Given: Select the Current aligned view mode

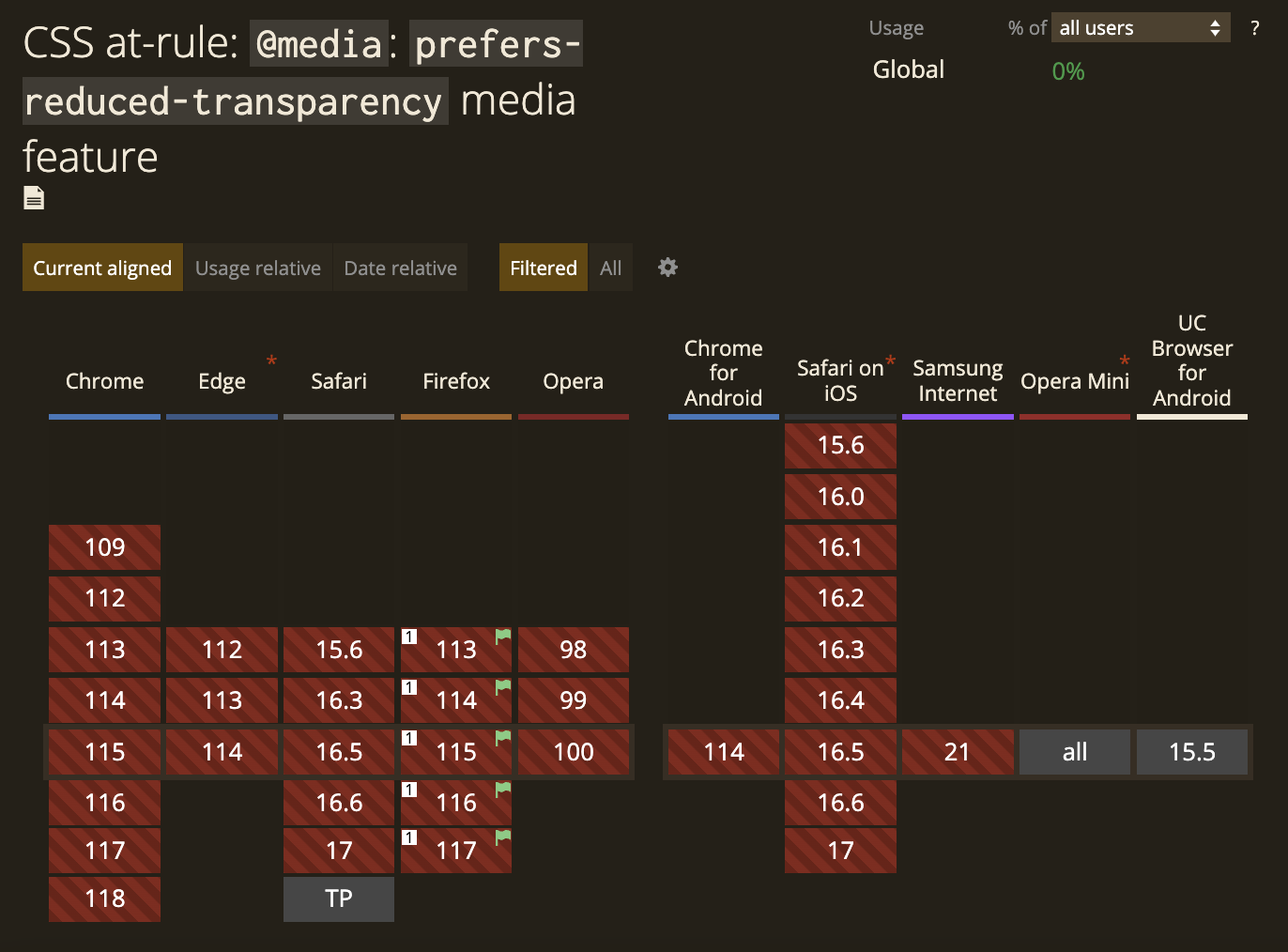Looking at the screenshot, I should point(101,268).
